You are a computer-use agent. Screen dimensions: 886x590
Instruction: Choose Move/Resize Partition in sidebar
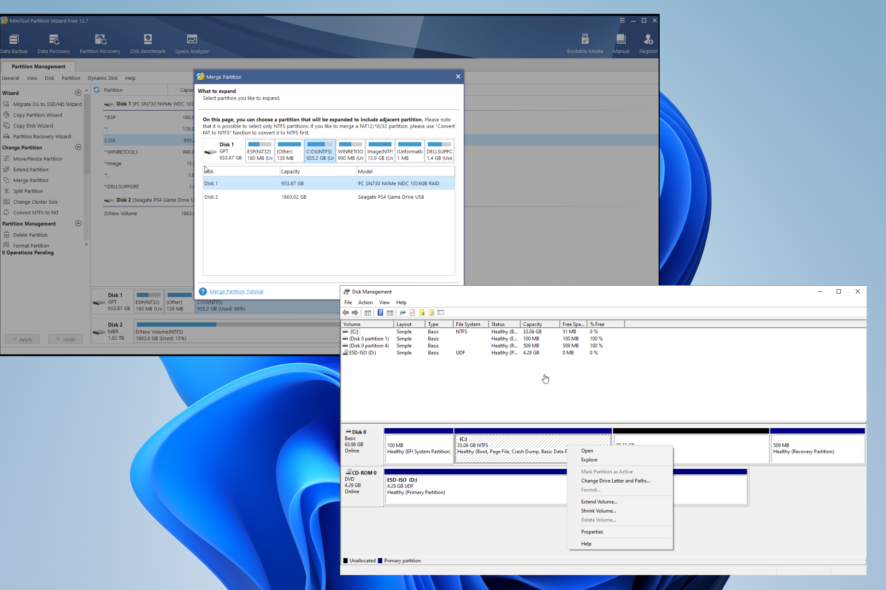[x=38, y=159]
